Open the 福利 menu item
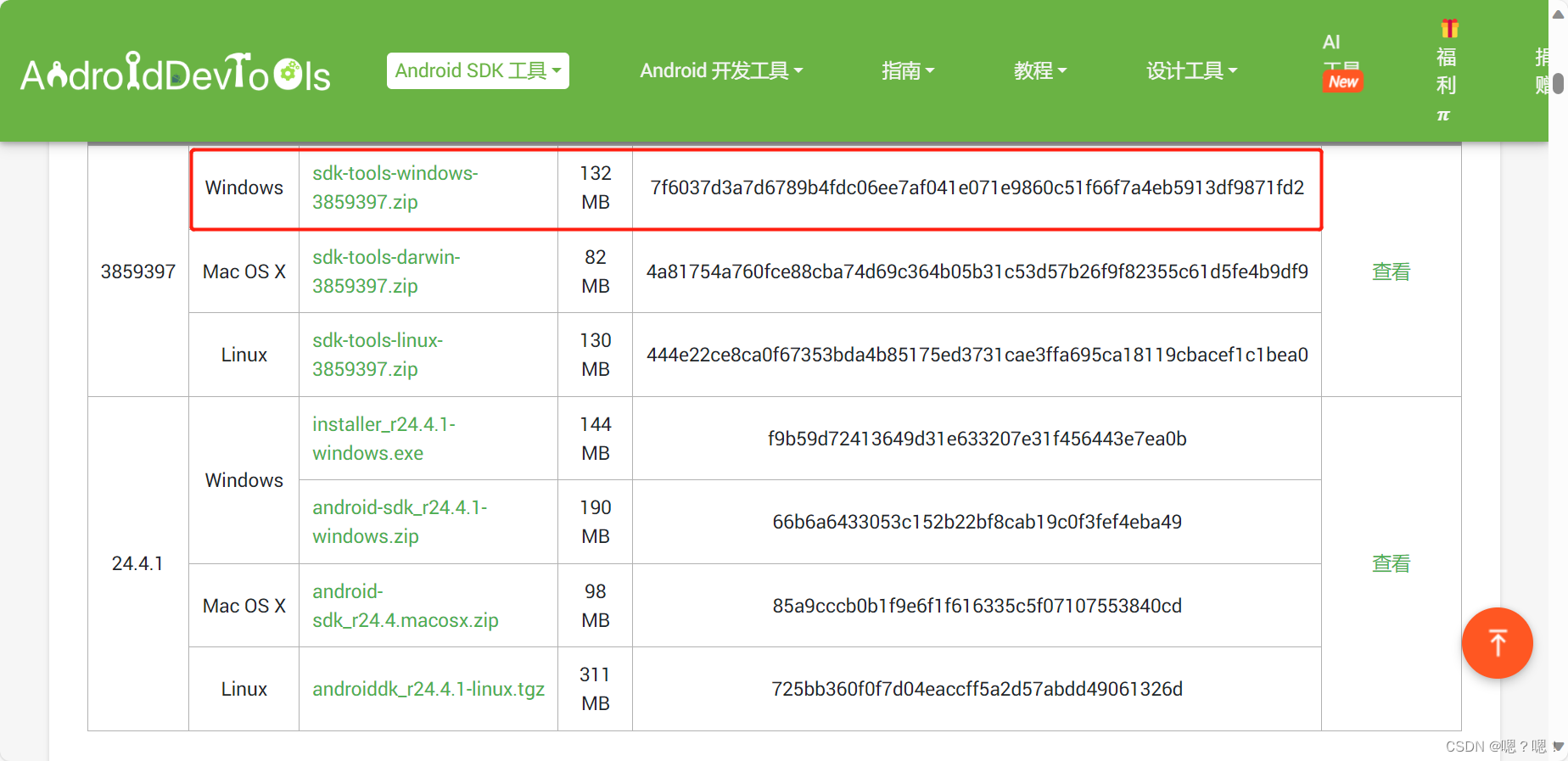The height and width of the screenshot is (761, 1568). (1447, 72)
